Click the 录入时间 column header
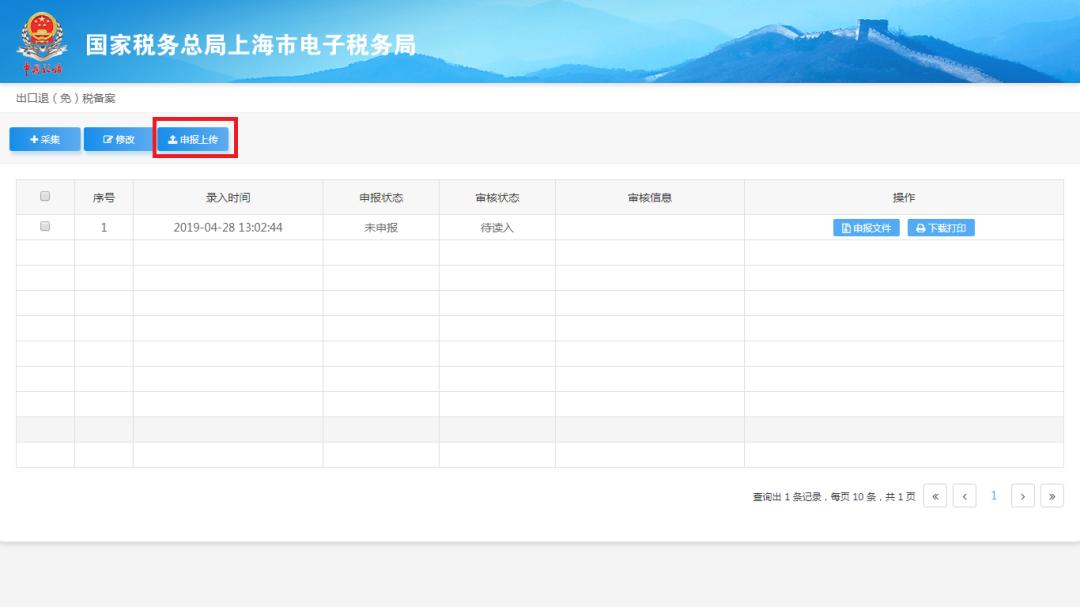Image resolution: width=1080 pixels, height=607 pixels. coord(228,198)
